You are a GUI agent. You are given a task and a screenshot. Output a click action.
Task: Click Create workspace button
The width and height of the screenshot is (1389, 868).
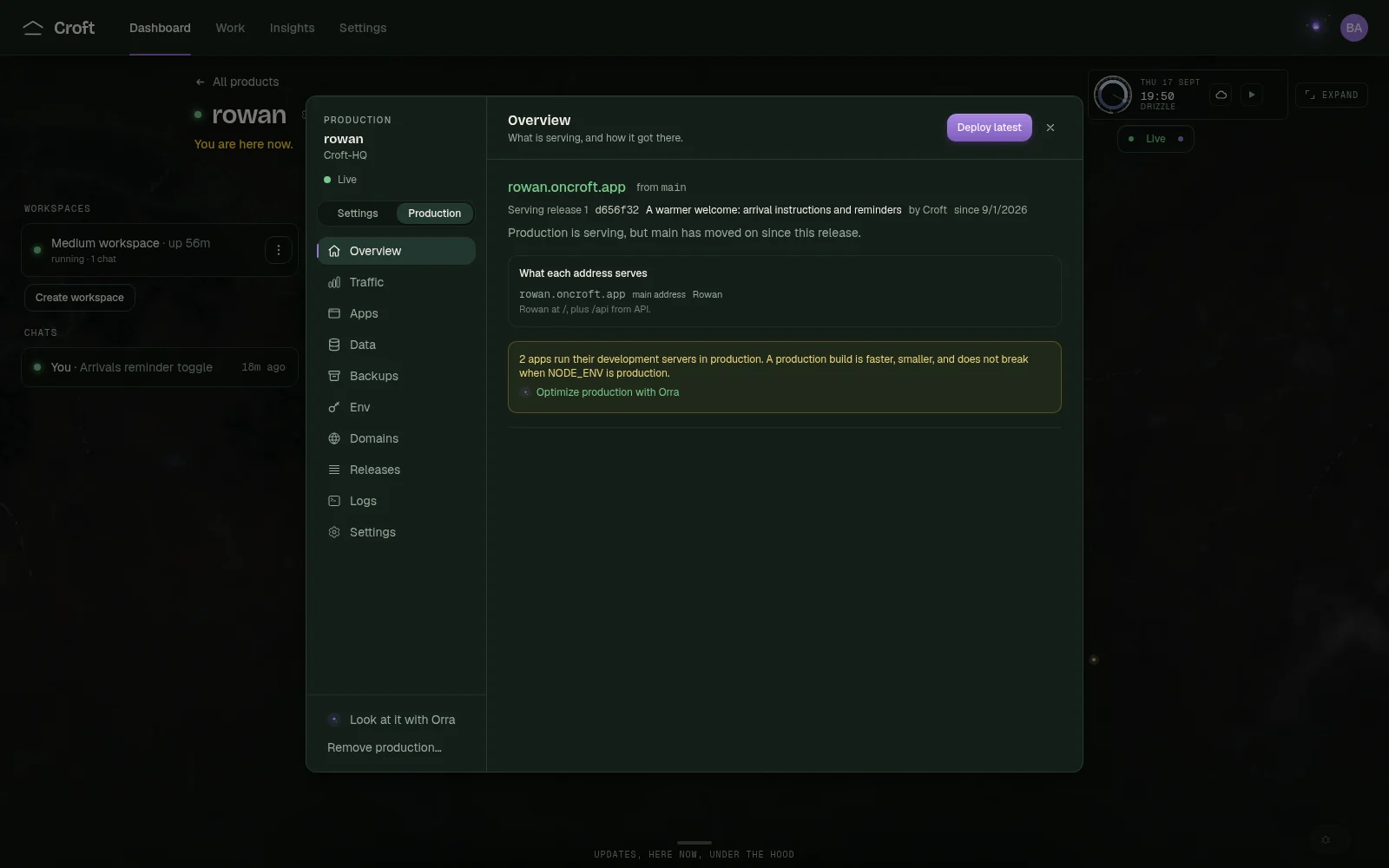point(80,298)
